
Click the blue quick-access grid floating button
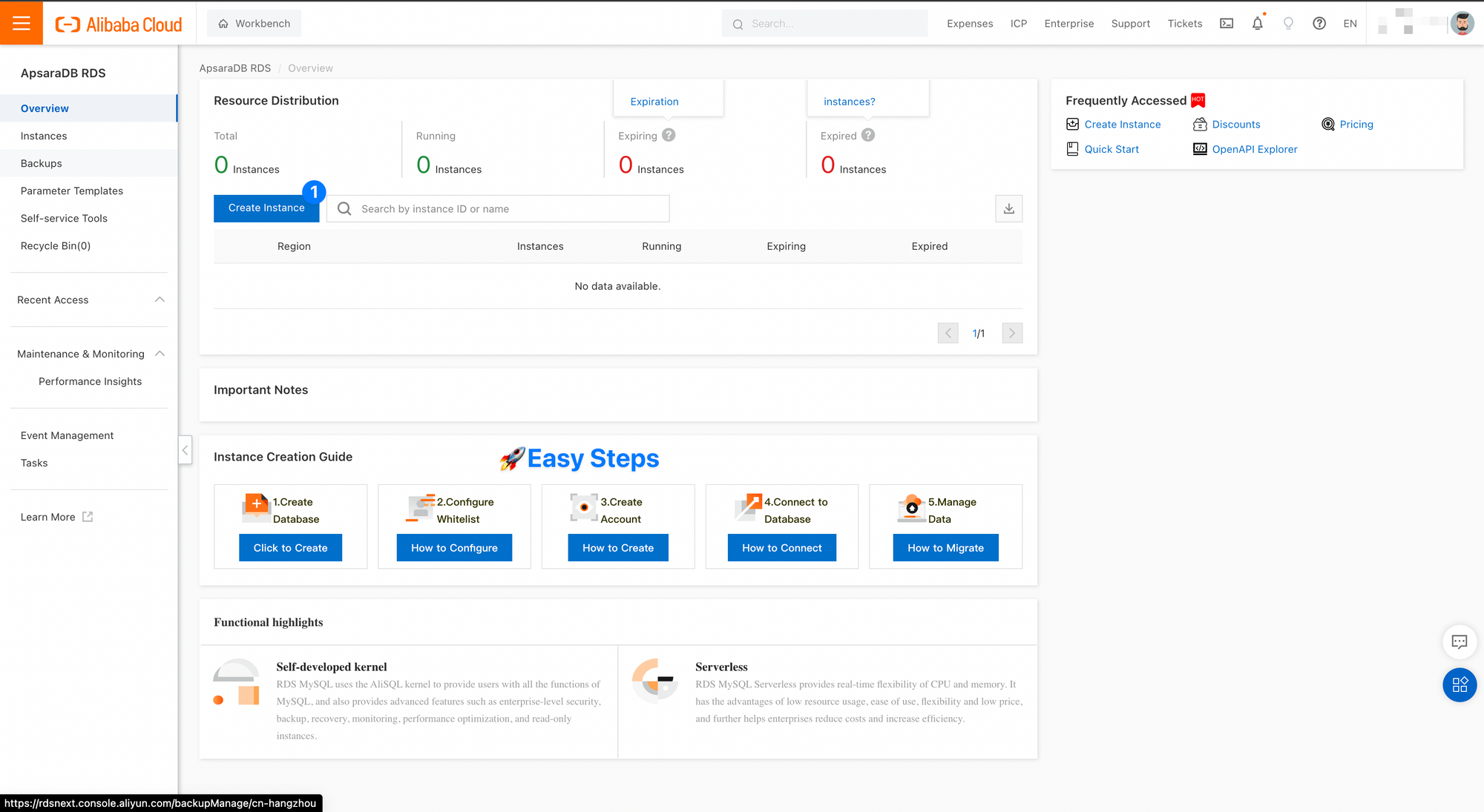point(1459,685)
